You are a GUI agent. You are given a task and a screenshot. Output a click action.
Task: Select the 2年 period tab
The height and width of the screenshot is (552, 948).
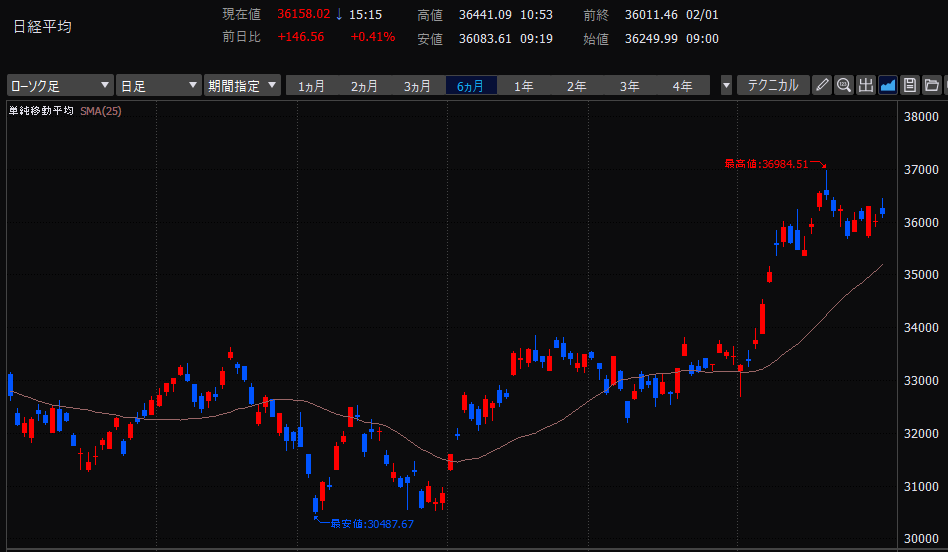pyautogui.click(x=576, y=86)
